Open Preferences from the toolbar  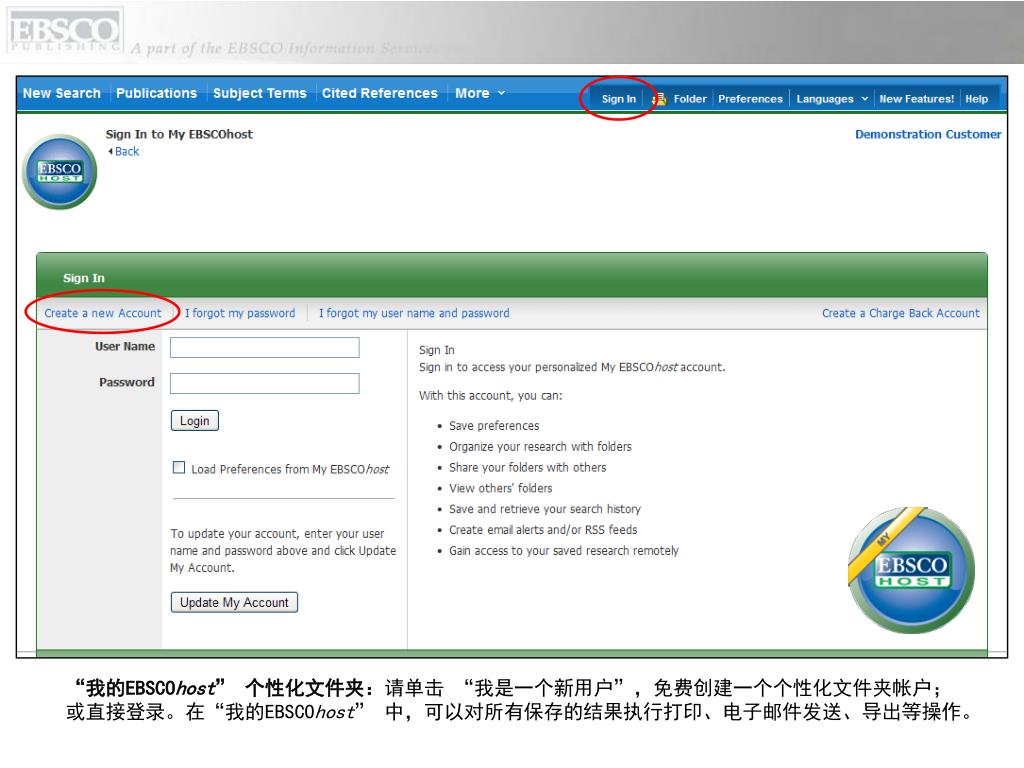coord(750,99)
